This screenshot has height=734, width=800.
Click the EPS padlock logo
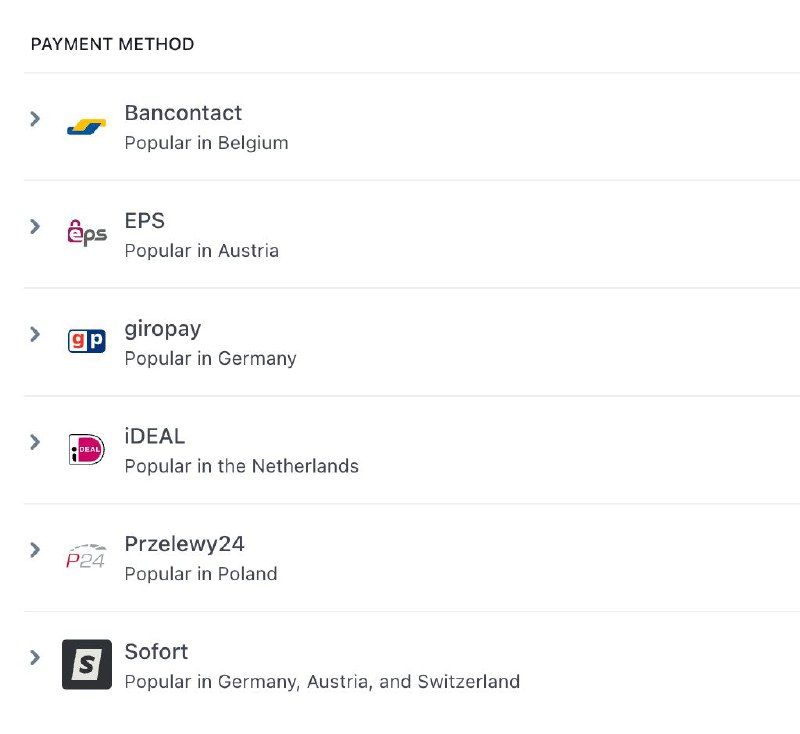[86, 233]
